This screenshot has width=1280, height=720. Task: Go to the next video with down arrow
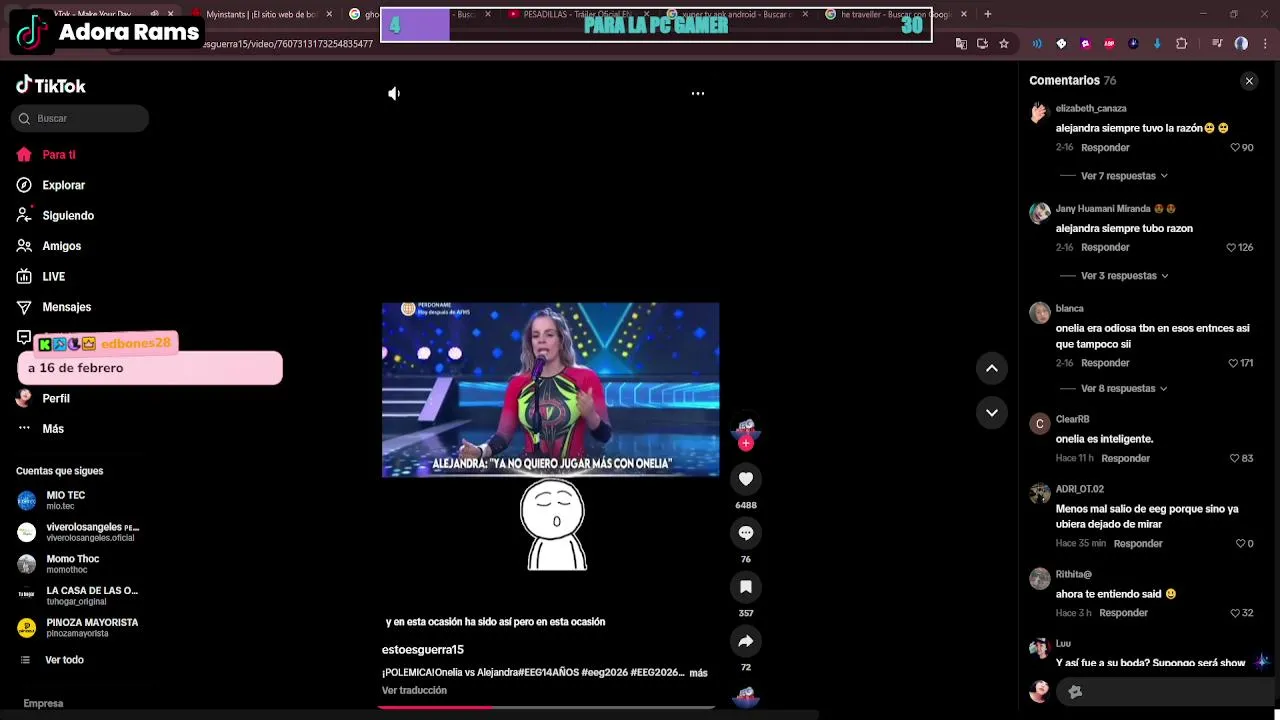992,412
